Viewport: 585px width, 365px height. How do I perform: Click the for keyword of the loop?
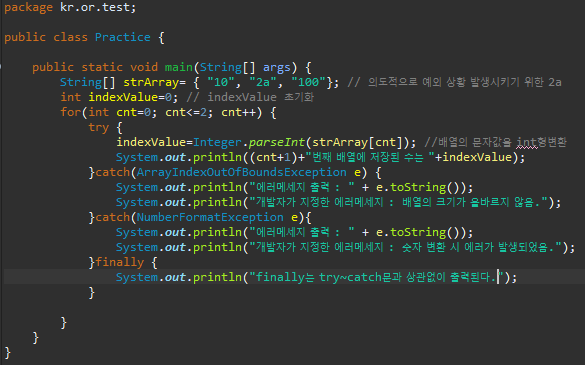click(x=71, y=112)
